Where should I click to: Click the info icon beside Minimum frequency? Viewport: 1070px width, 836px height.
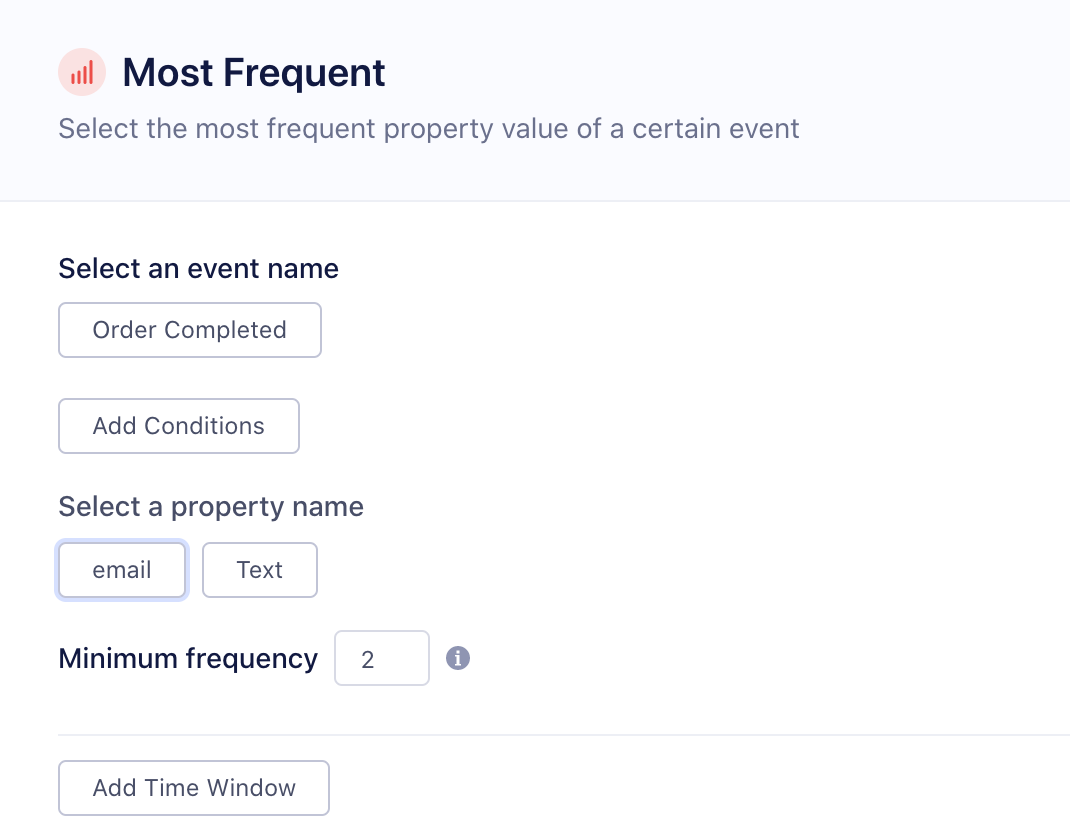458,658
